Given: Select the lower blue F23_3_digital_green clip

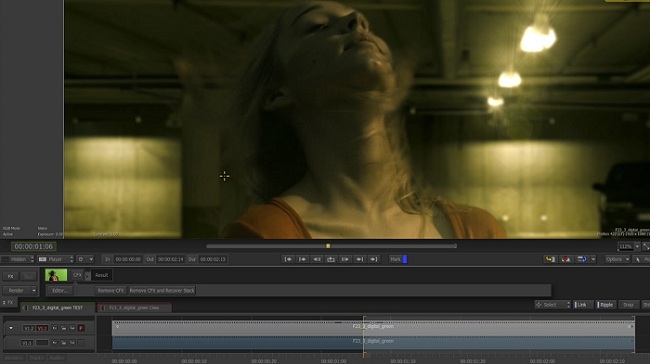Looking at the screenshot, I should click(x=373, y=342).
